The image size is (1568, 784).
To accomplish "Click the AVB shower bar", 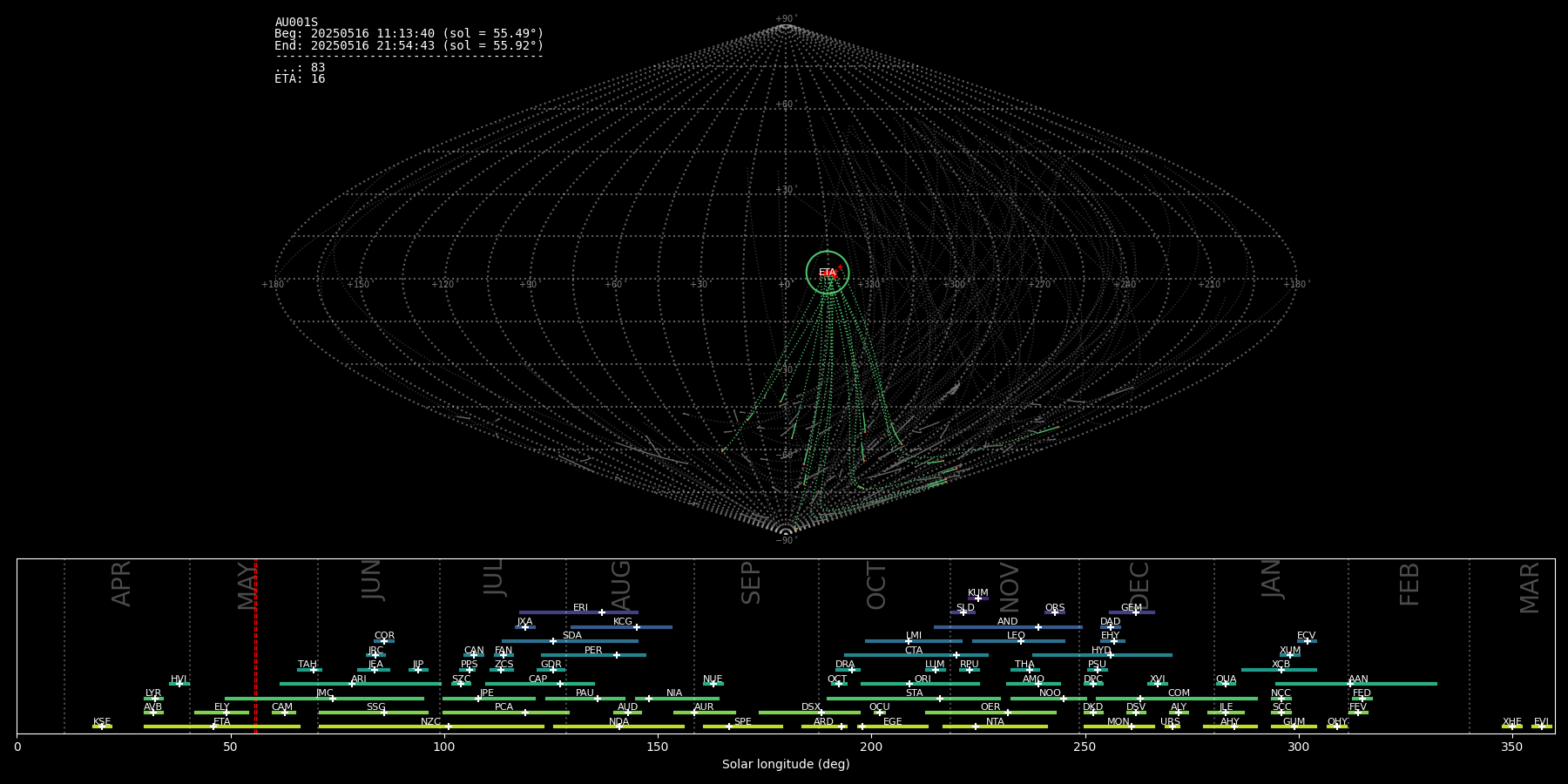I will [153, 713].
